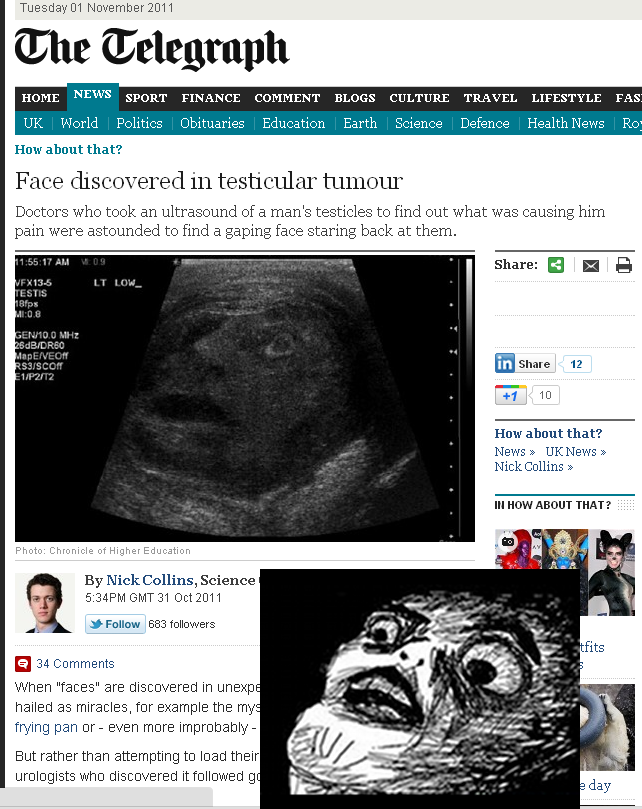Select the NEWS tab

(x=93, y=96)
